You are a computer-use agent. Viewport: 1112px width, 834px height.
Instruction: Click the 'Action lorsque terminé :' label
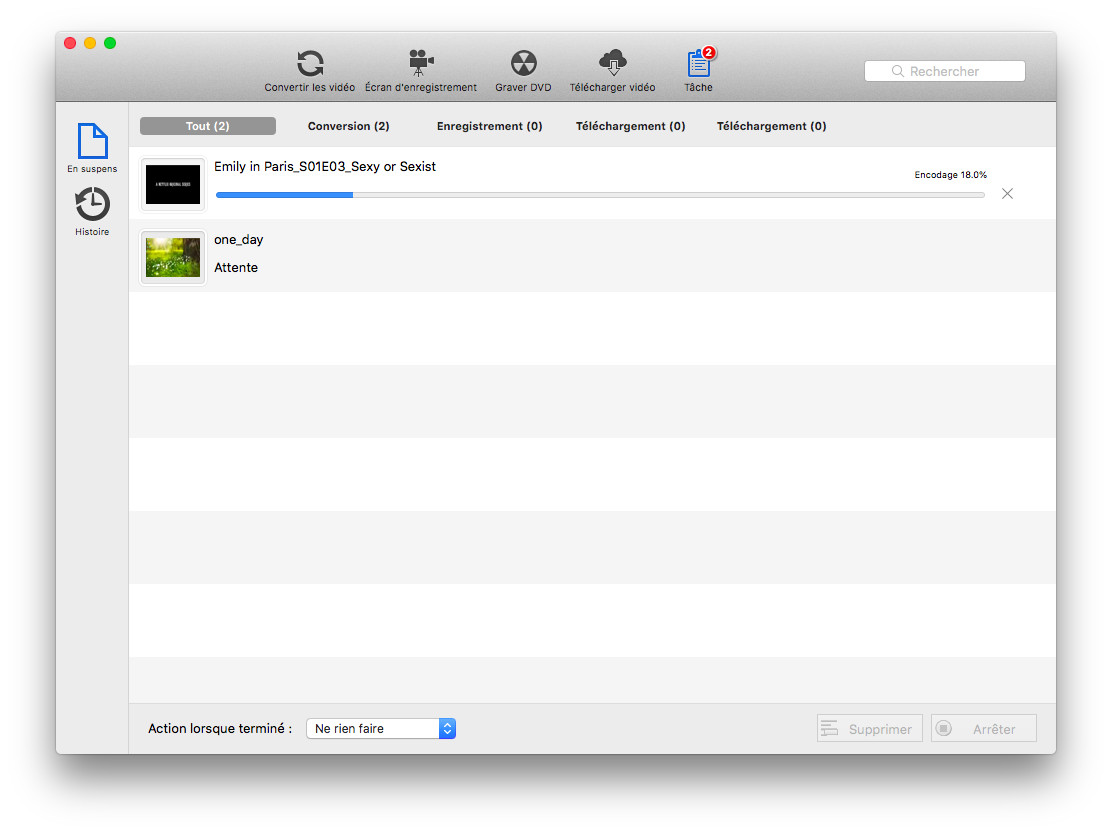[220, 728]
